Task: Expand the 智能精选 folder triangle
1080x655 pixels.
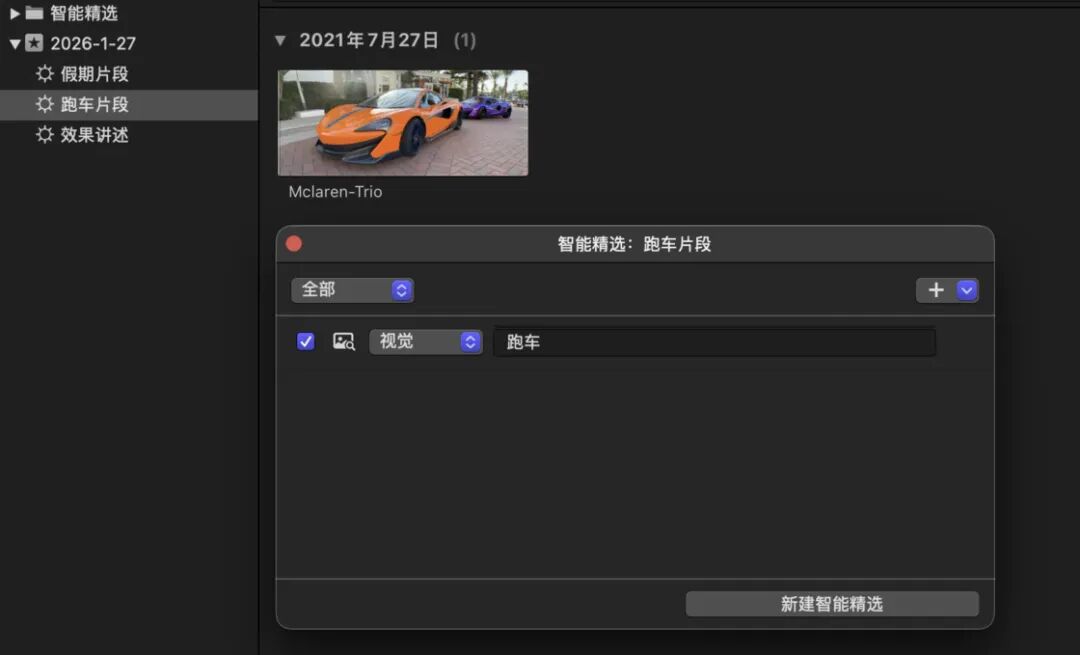Action: pyautogui.click(x=14, y=13)
